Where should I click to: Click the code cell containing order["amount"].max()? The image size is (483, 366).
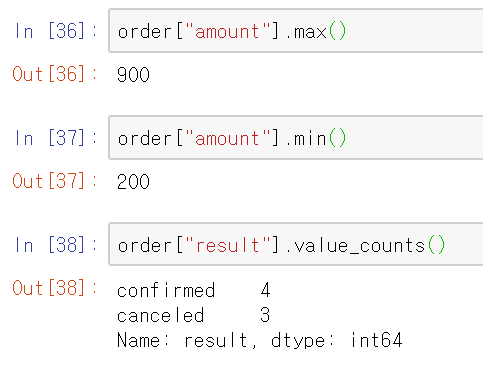coord(296,31)
